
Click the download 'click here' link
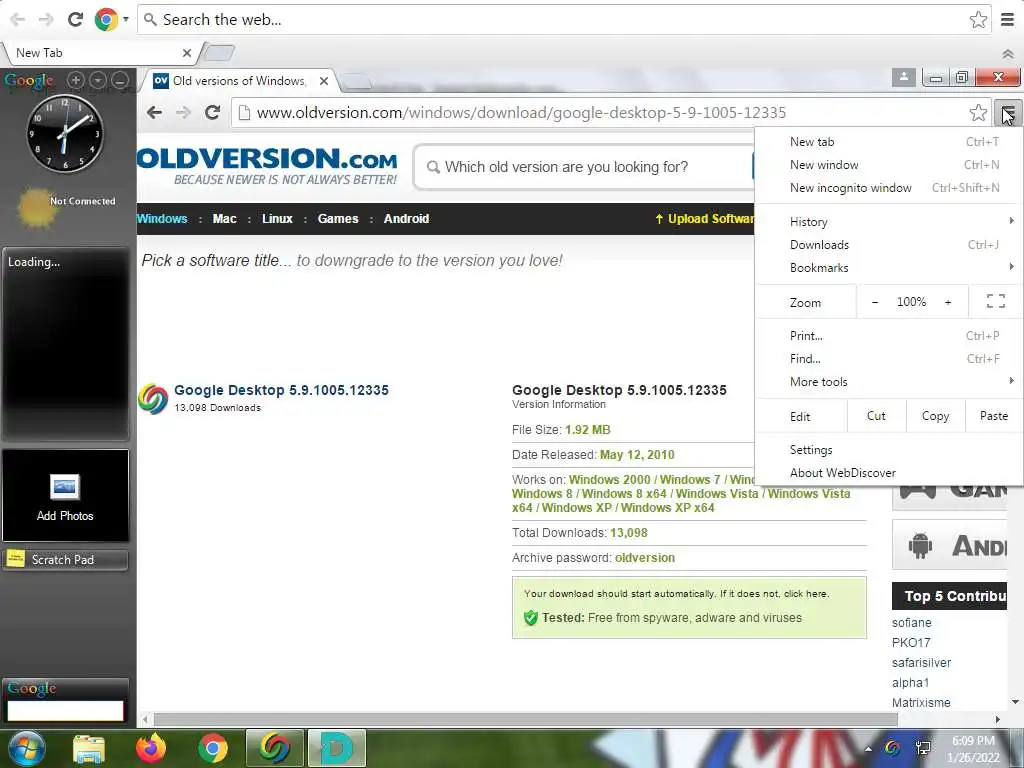806,594
